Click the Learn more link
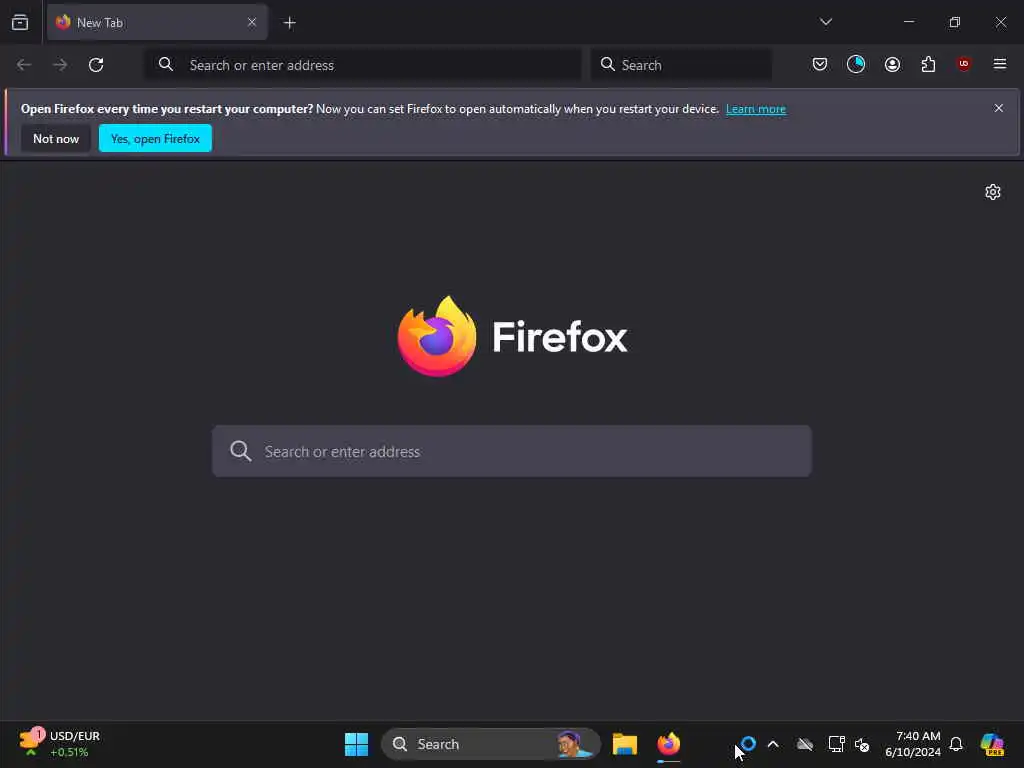1024x768 pixels. pos(756,109)
